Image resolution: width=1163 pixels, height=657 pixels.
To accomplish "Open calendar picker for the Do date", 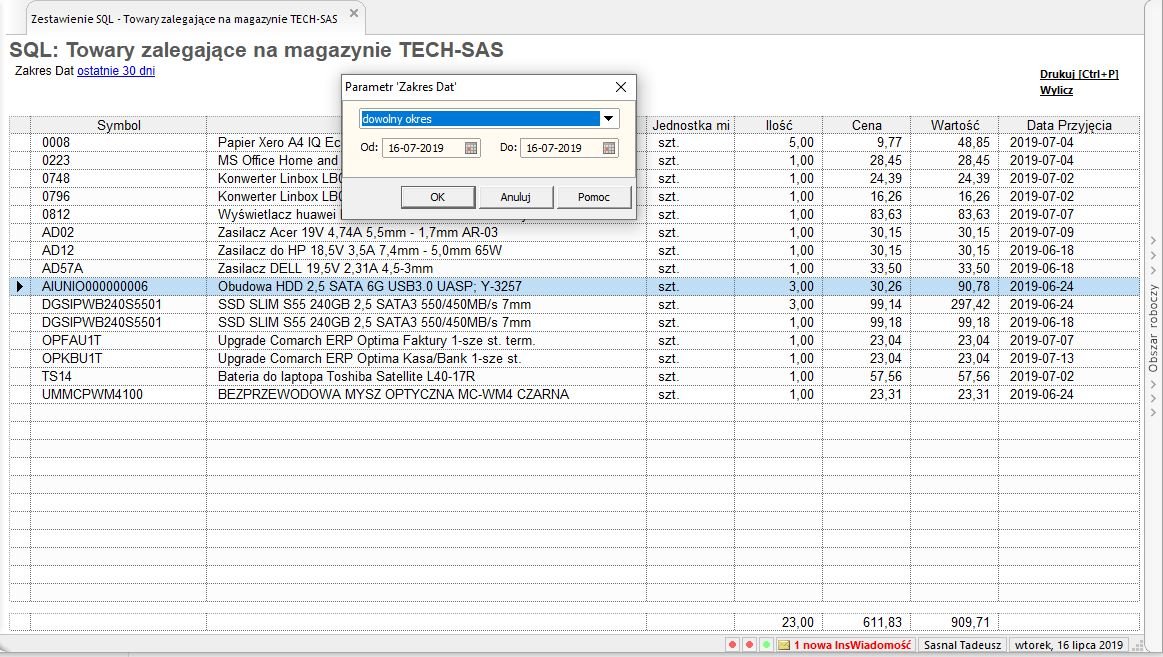I will click(x=609, y=148).
